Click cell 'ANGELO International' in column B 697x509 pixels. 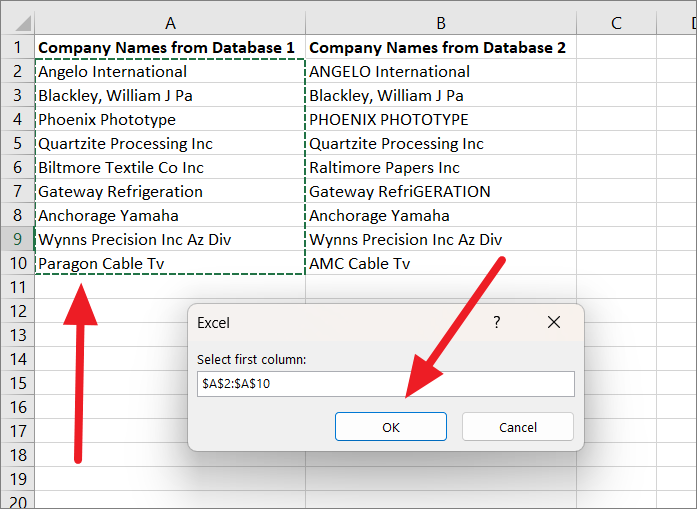point(441,71)
